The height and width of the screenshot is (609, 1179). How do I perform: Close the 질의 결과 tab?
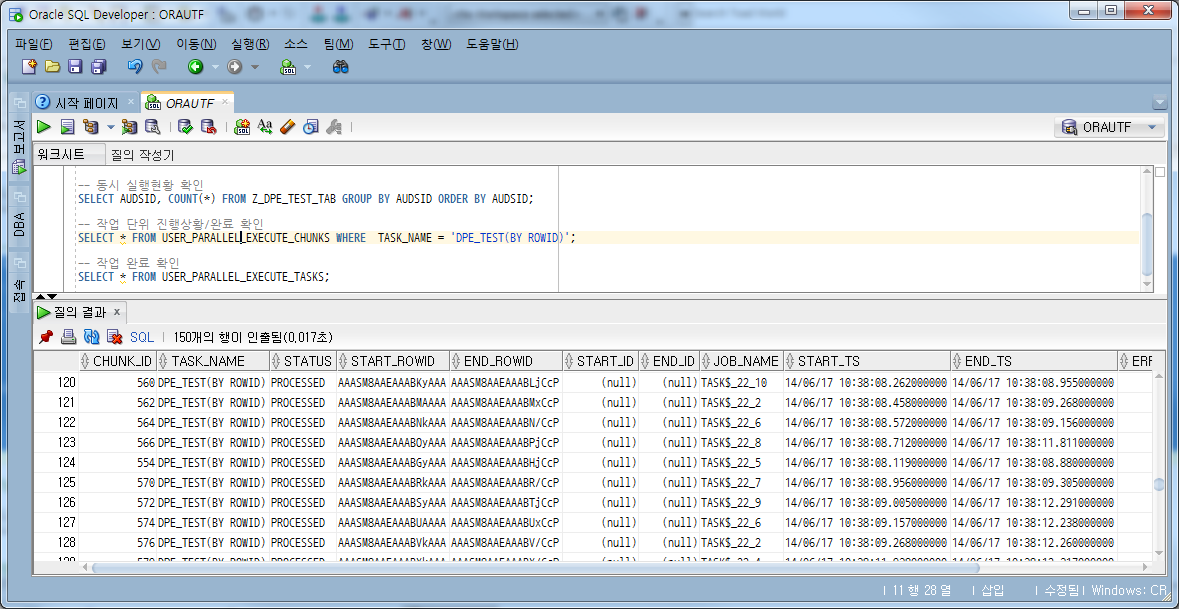pyautogui.click(x=117, y=311)
